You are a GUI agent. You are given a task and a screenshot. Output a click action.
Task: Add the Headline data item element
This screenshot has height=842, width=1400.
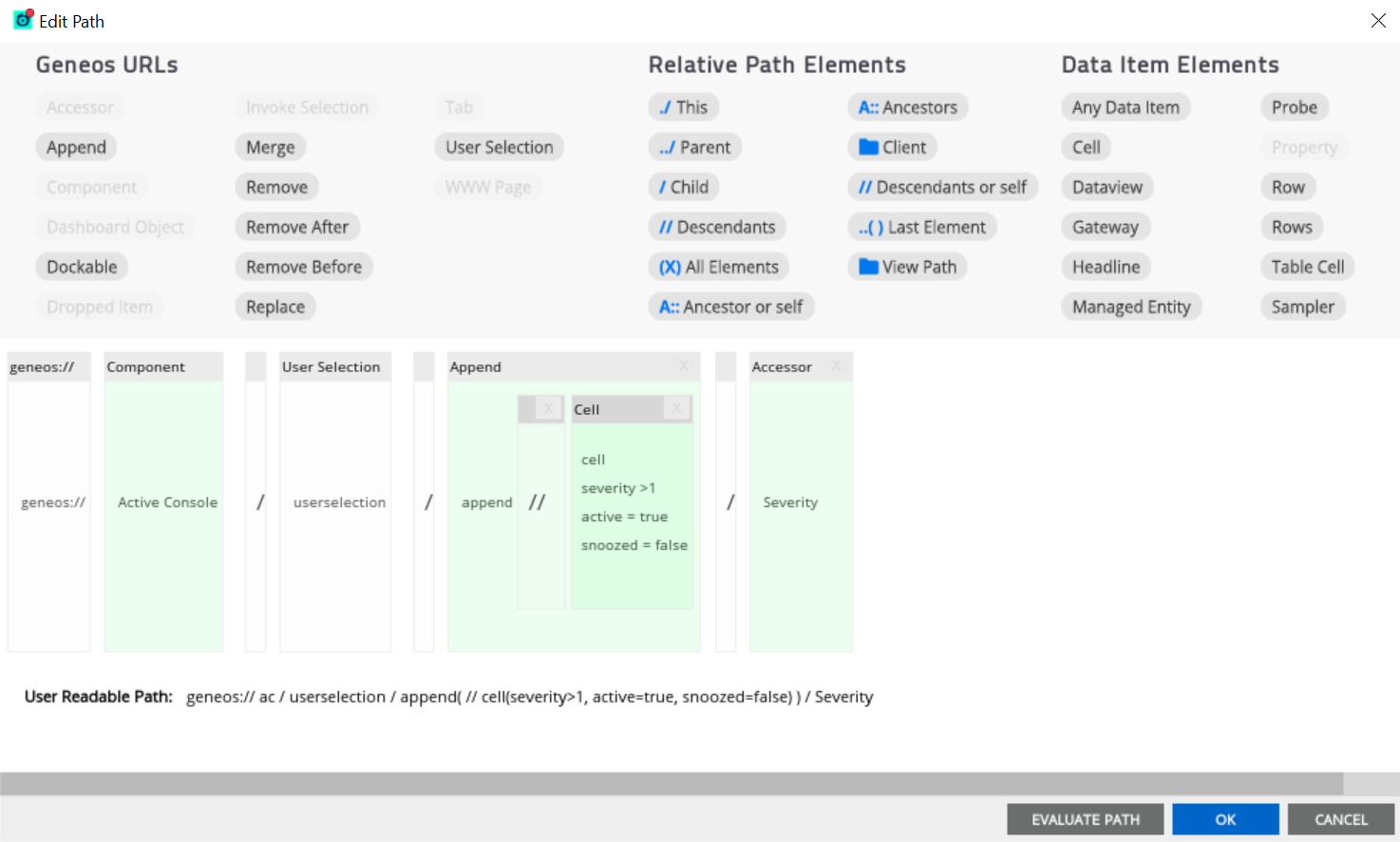pyautogui.click(x=1107, y=267)
